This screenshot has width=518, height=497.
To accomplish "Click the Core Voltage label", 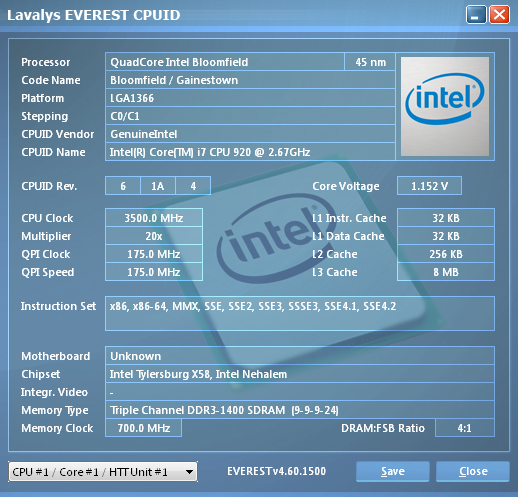I will tap(346, 186).
